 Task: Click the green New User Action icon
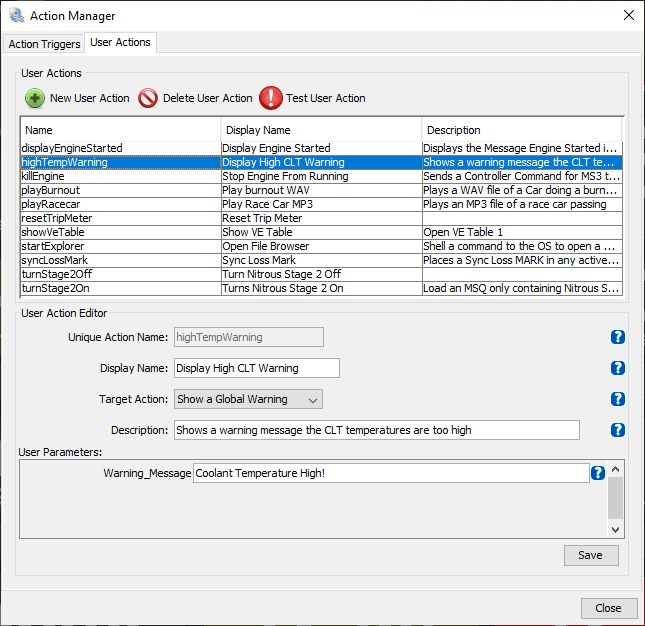click(x=35, y=98)
